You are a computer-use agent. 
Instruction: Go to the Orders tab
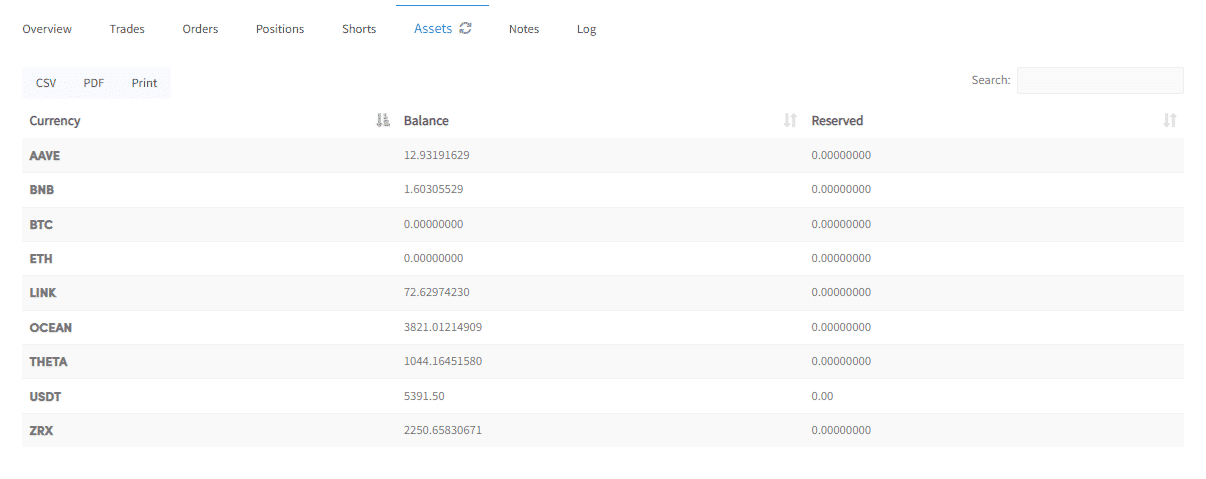point(200,29)
